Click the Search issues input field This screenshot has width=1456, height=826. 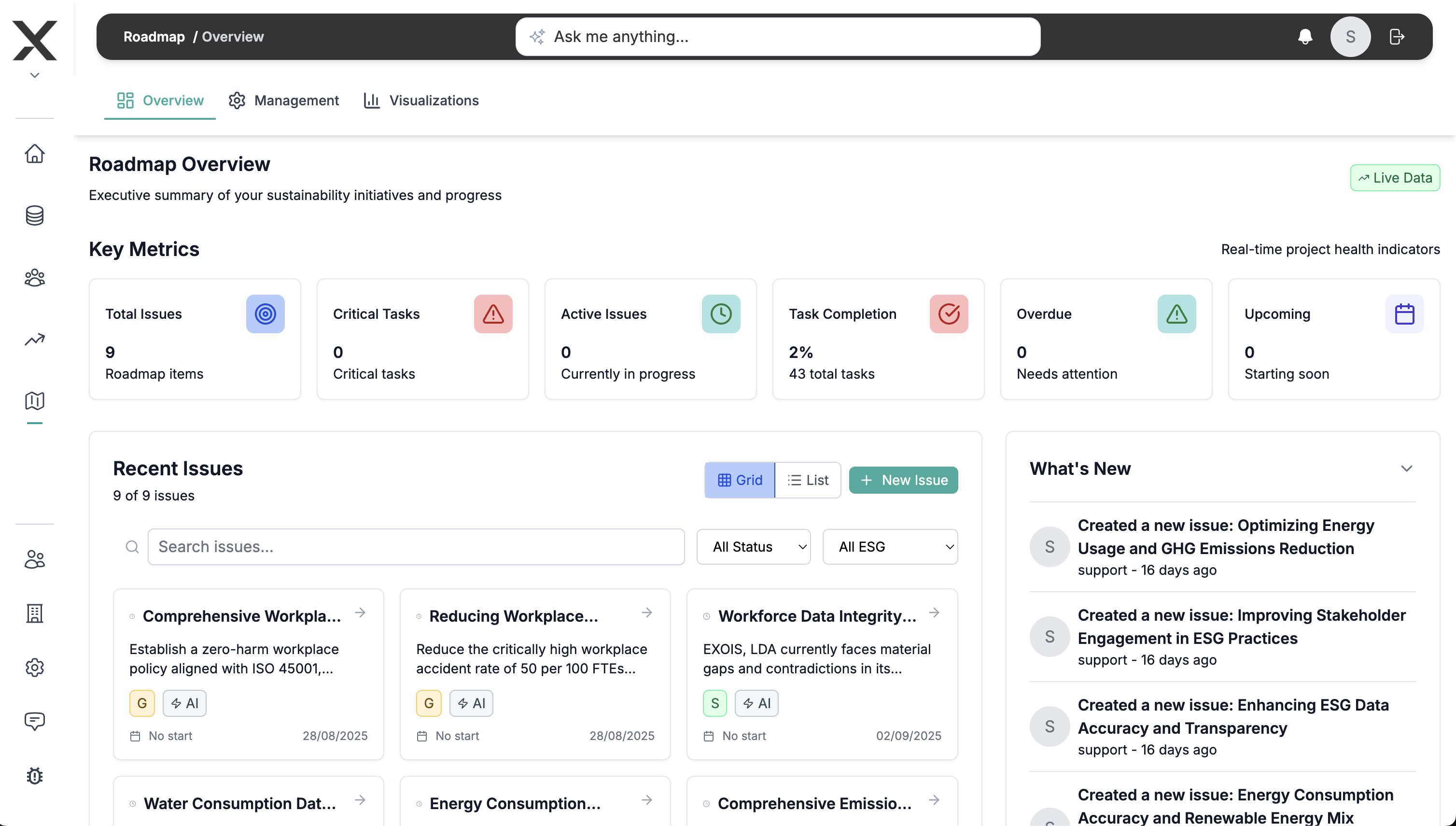(x=416, y=546)
